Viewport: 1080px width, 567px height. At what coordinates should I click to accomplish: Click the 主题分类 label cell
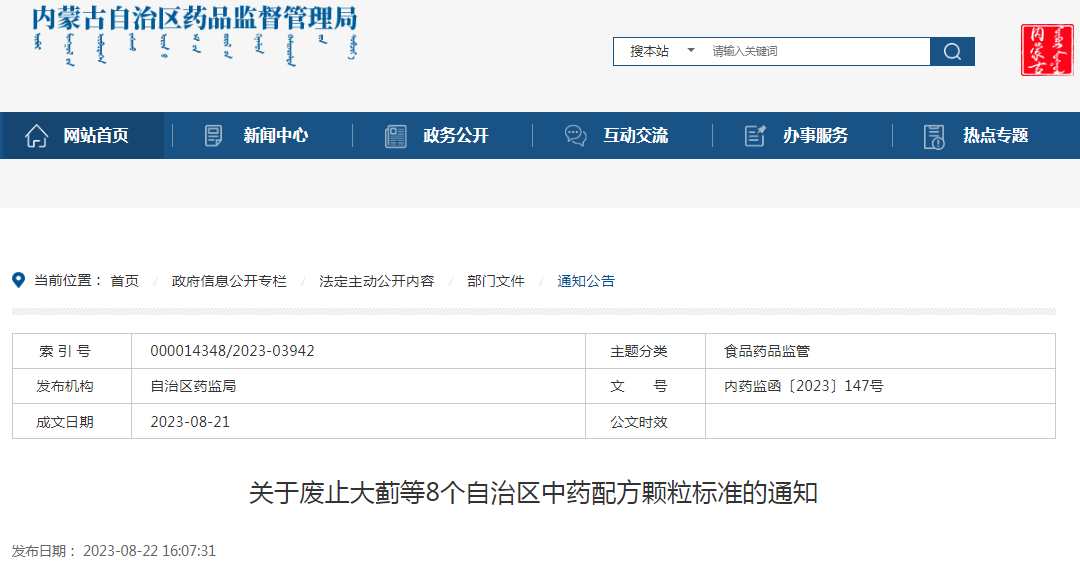(x=645, y=351)
